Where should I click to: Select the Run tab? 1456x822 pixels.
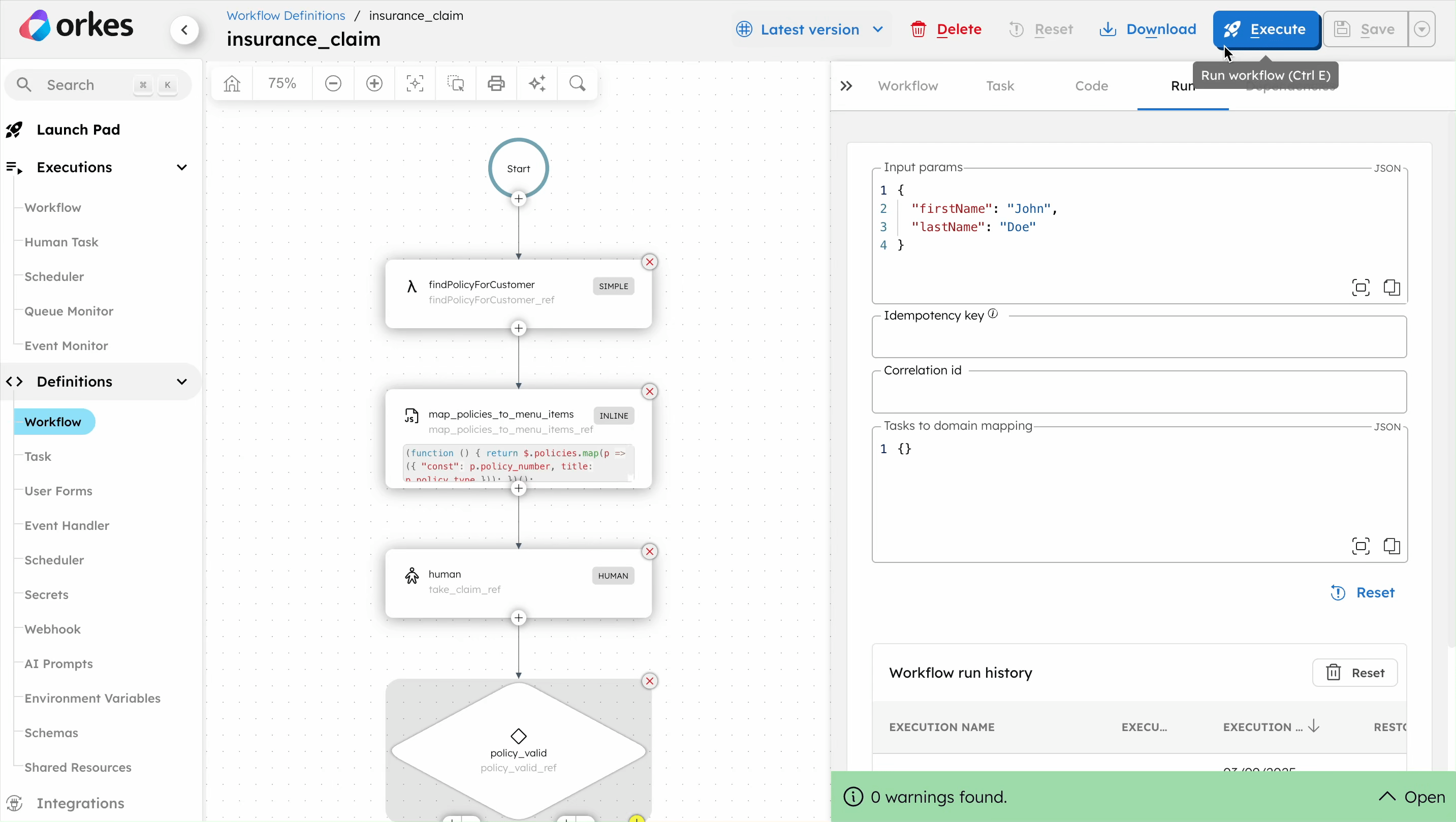(1183, 86)
